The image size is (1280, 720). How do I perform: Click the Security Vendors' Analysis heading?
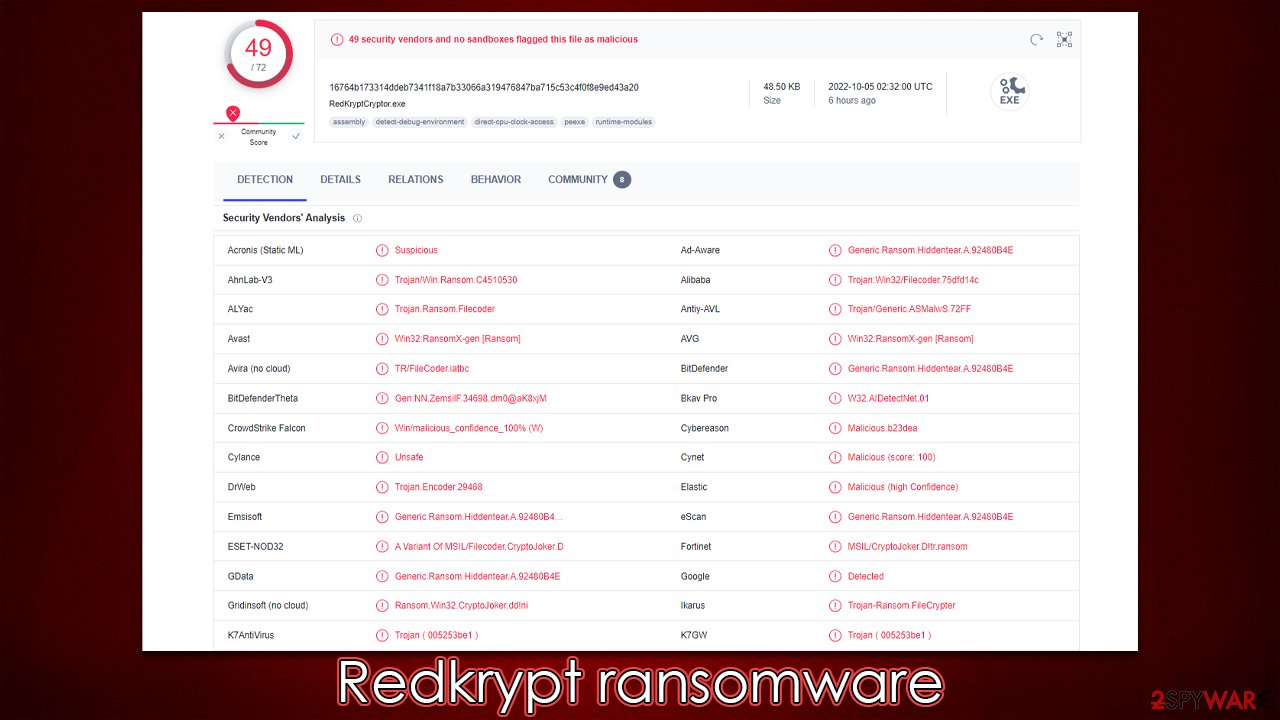[x=284, y=218]
